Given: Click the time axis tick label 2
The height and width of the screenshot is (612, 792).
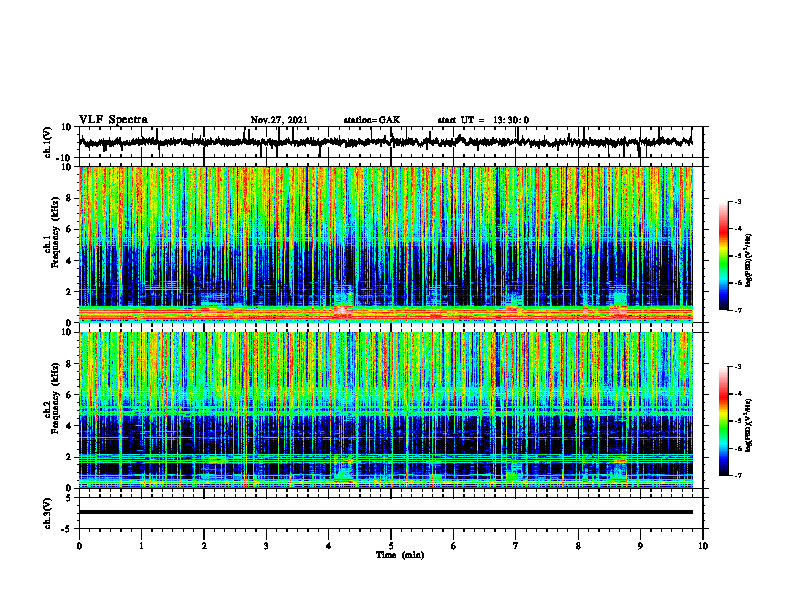Looking at the screenshot, I should [x=204, y=546].
